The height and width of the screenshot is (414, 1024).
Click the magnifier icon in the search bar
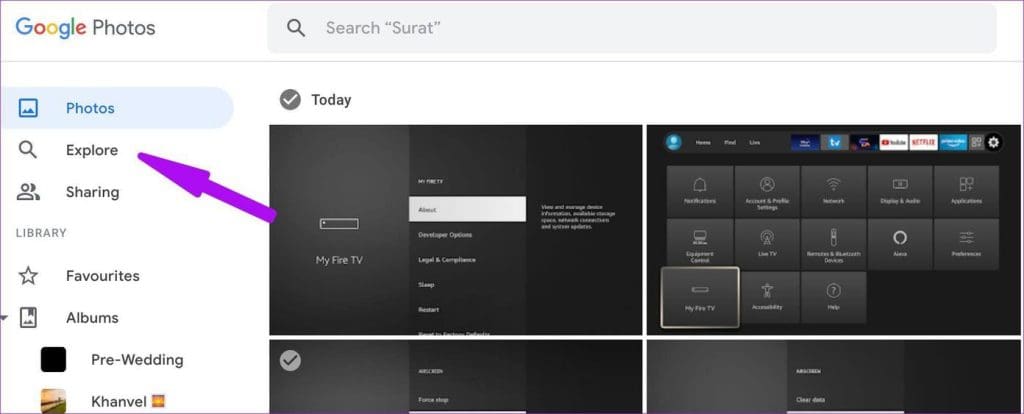(x=296, y=28)
